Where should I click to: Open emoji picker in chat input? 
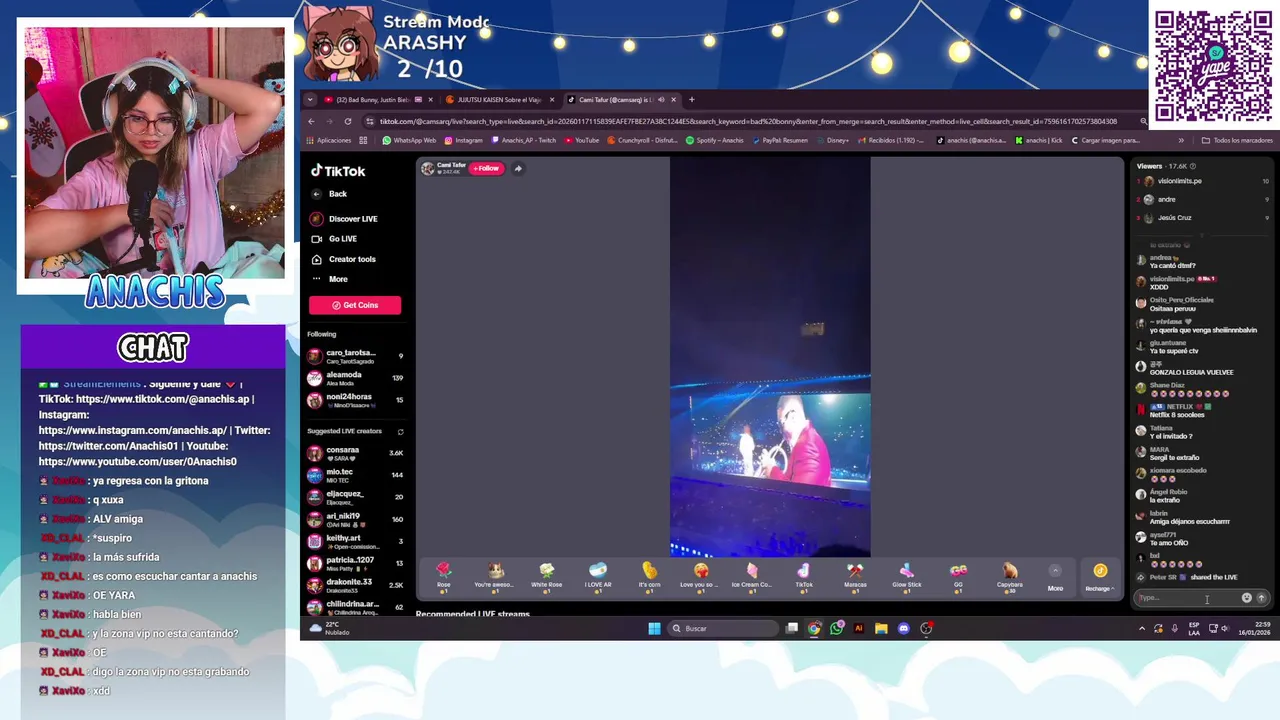click(1246, 598)
